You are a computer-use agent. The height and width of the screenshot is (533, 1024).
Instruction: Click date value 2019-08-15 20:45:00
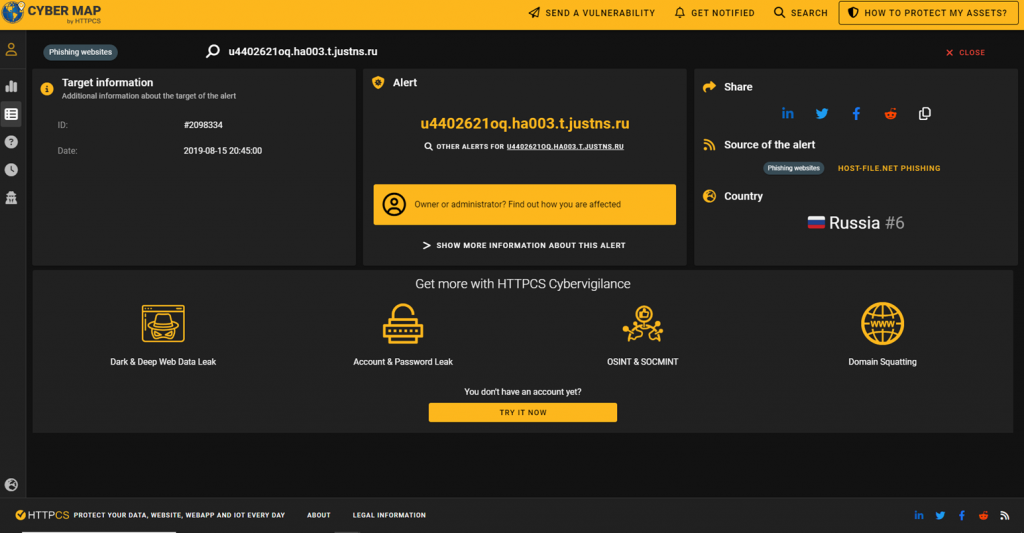tap(223, 151)
